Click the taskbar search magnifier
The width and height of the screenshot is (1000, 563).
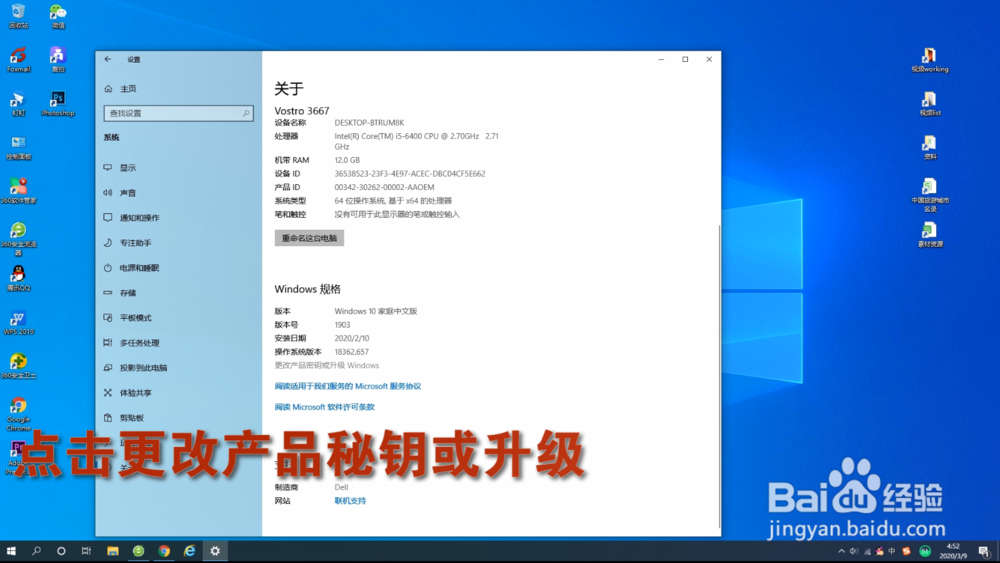pyautogui.click(x=36, y=551)
